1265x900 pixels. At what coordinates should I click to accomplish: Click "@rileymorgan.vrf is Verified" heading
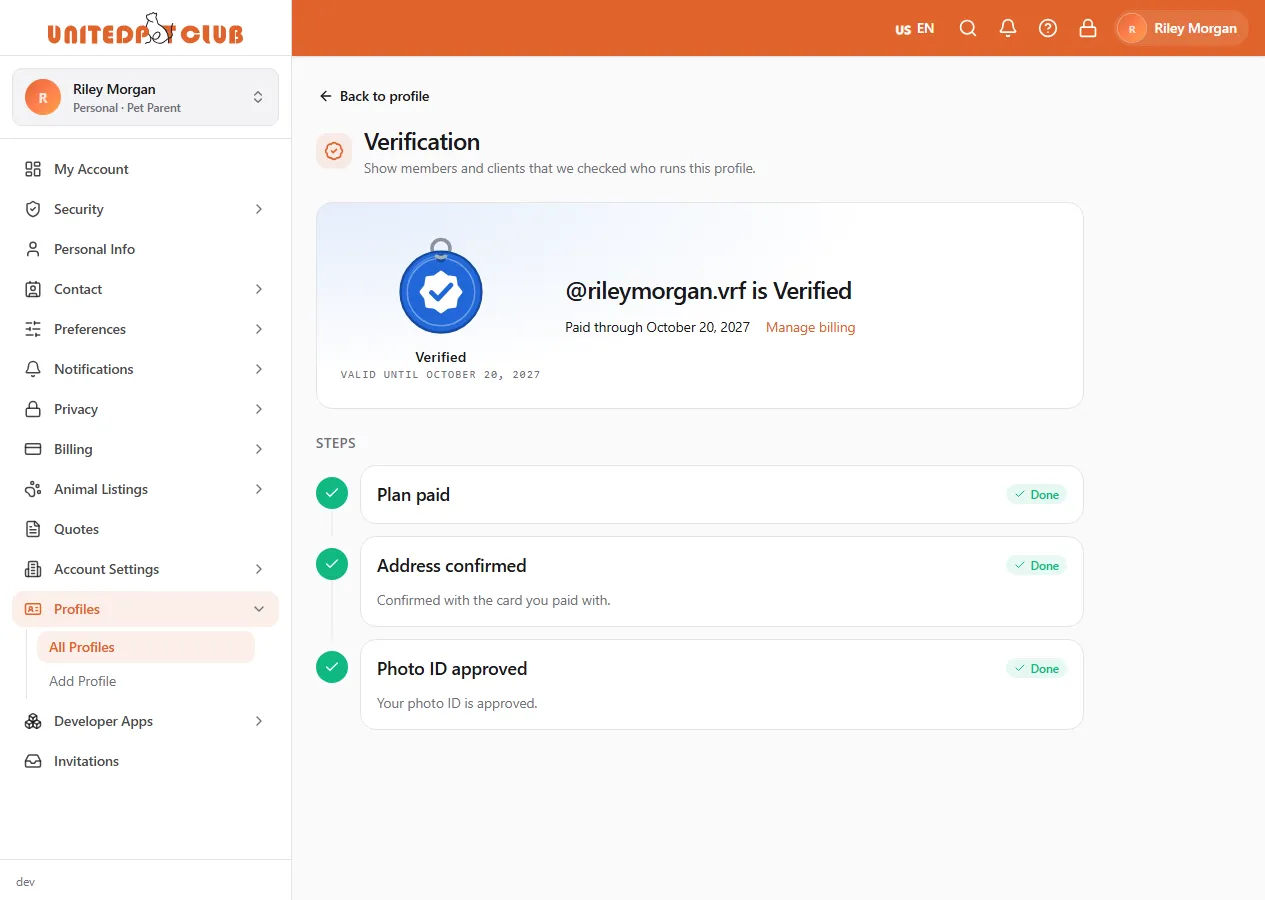[709, 291]
